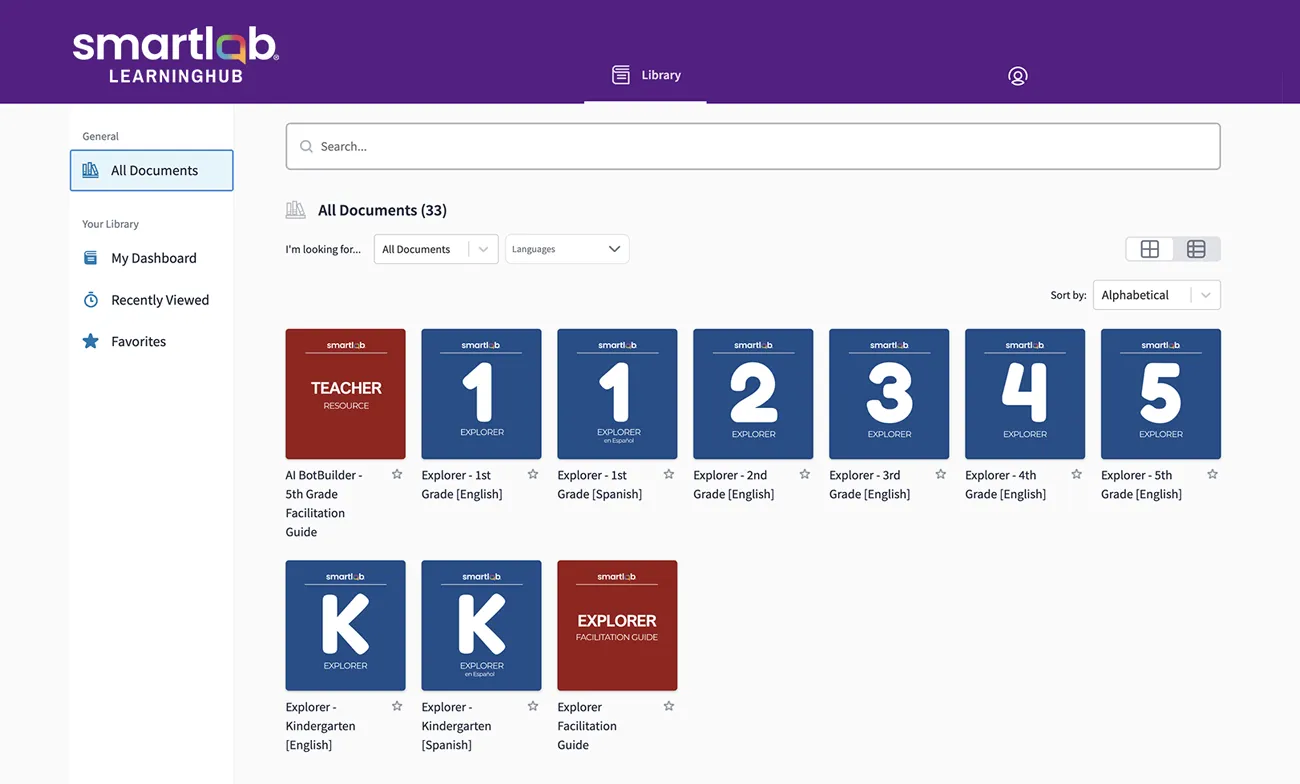Click the SmartLab LearningHub logo
Viewport: 1300px width, 784px height.
[176, 56]
